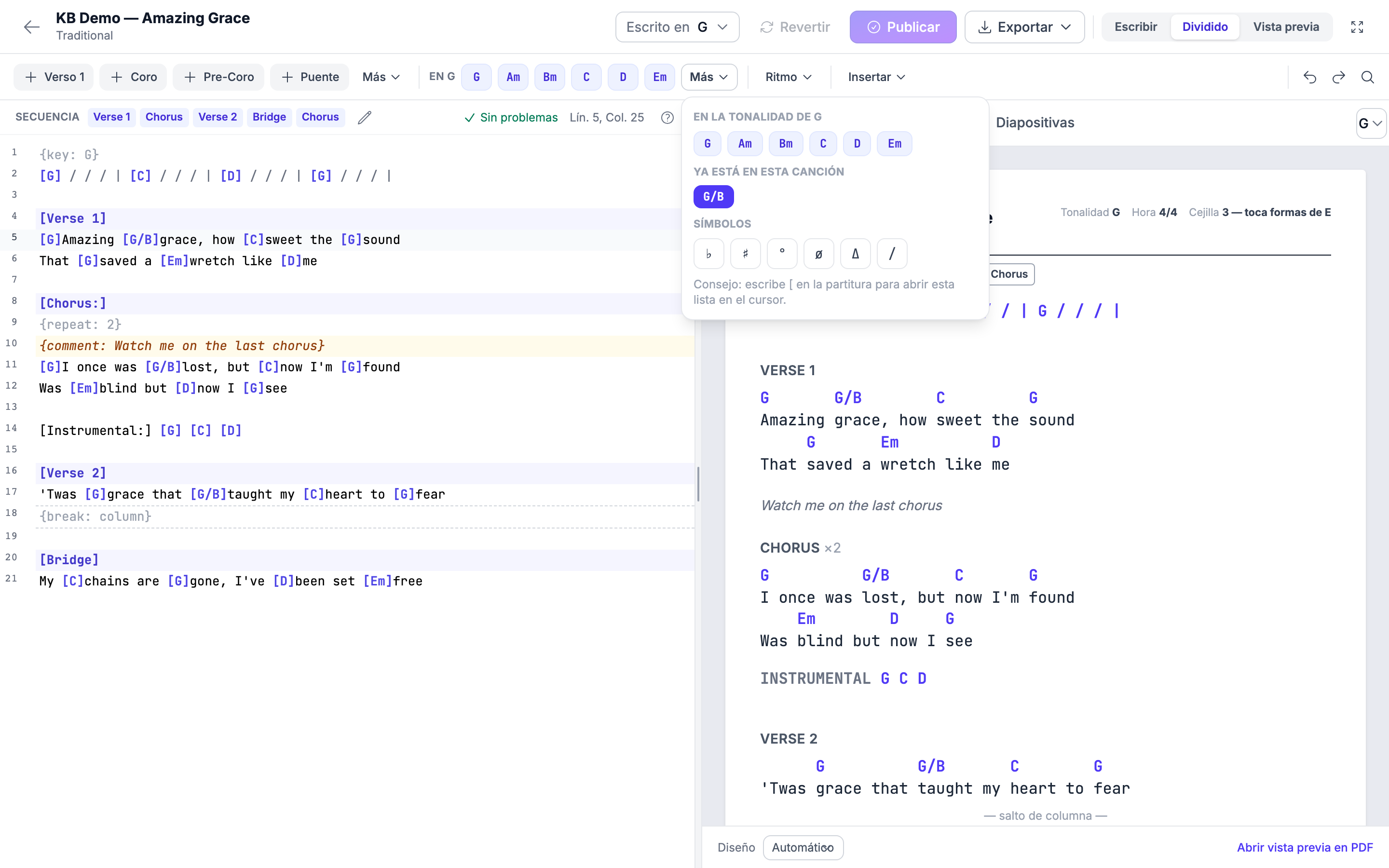The height and width of the screenshot is (868, 1389).
Task: Go back using the left arrow icon
Action: point(31,27)
